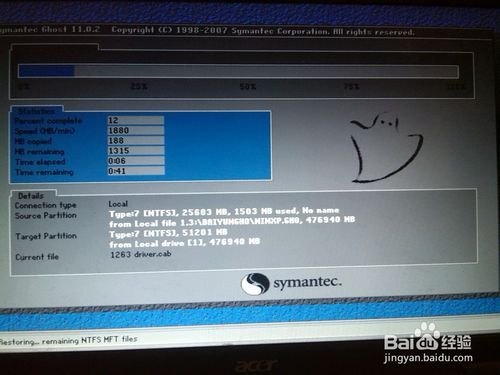This screenshot has height=375, width=500.
Task: Click the Symantec swirl logo icon
Action: (x=255, y=284)
